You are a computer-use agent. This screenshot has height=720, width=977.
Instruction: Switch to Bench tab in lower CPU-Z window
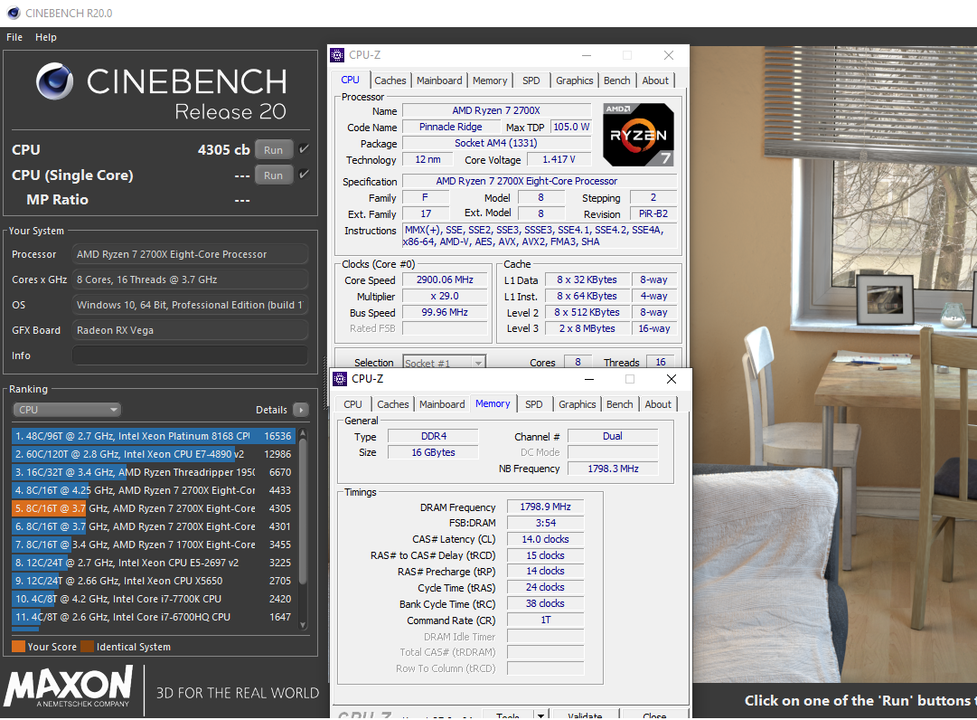click(620, 404)
